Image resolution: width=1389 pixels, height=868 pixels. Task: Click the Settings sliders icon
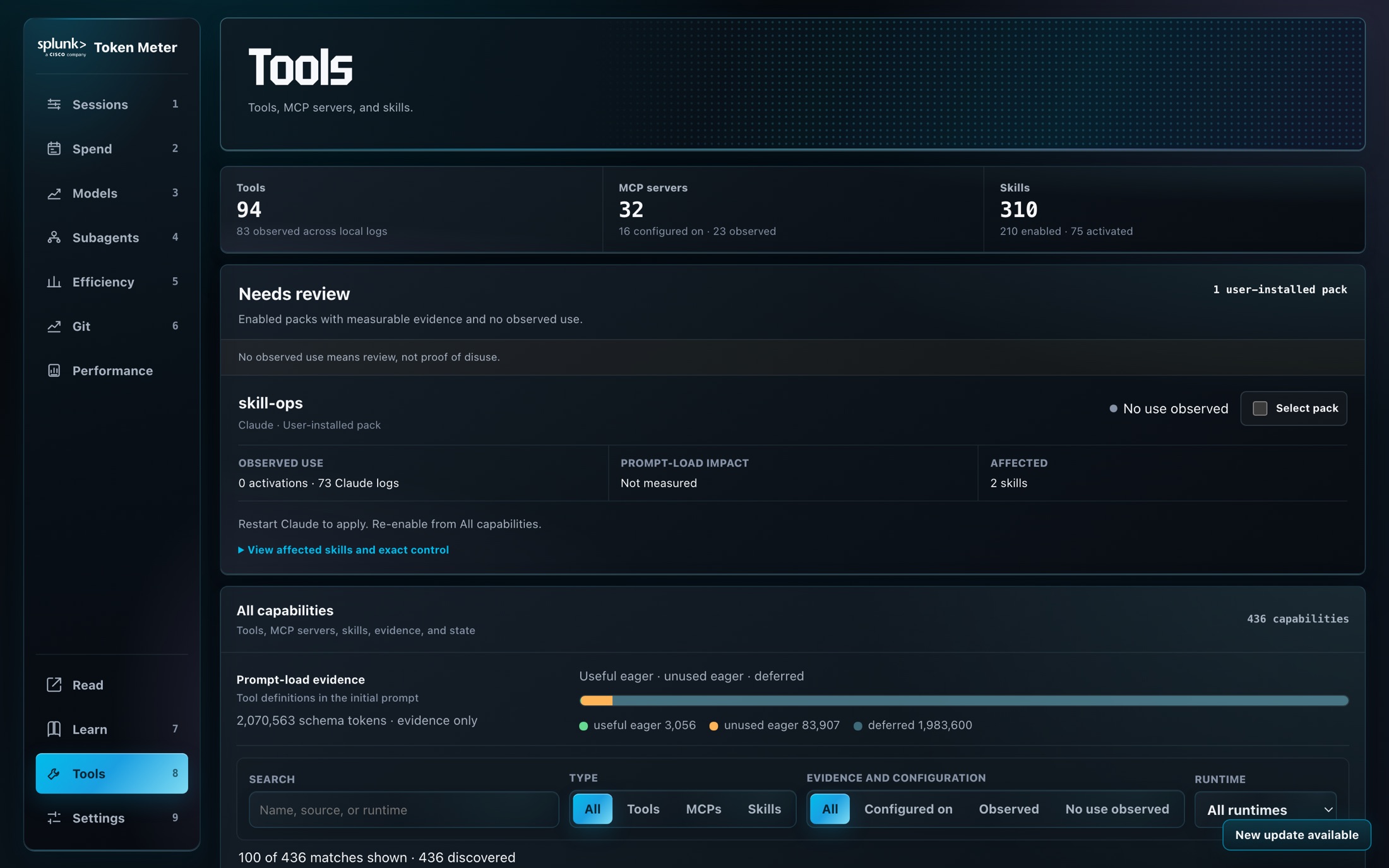click(54, 817)
